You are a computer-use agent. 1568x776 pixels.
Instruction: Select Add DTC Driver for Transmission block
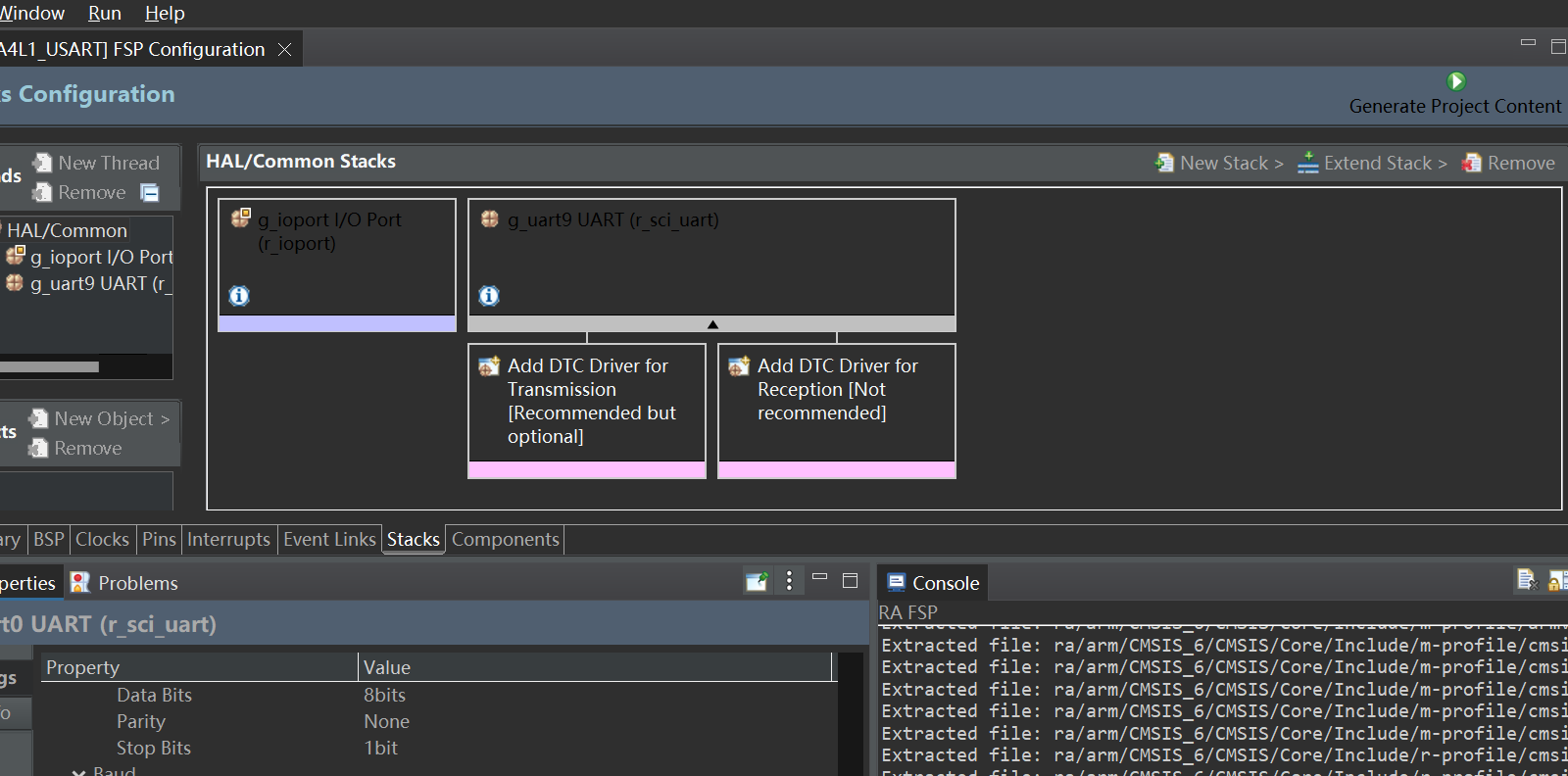587,410
